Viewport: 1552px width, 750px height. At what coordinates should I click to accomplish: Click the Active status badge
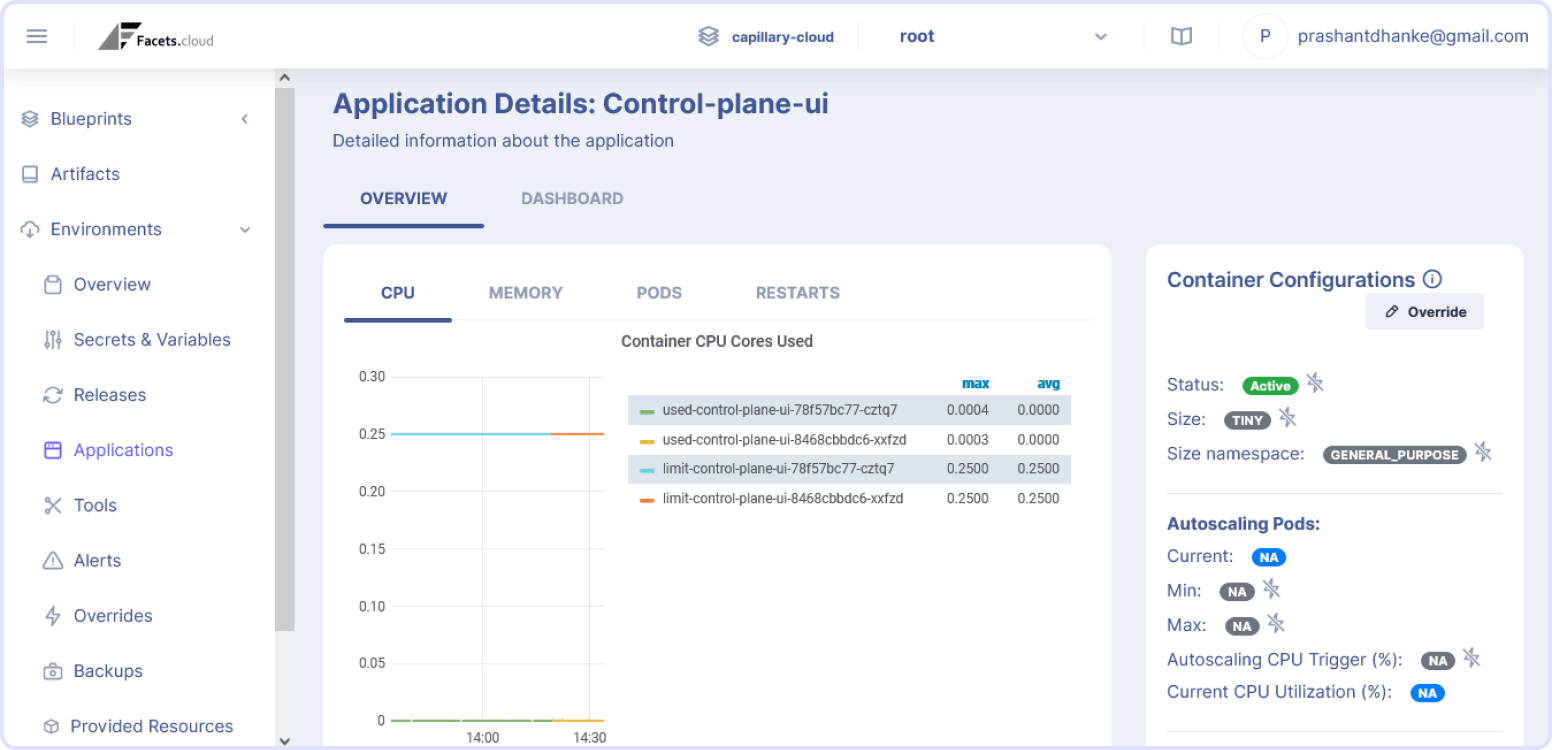1270,386
